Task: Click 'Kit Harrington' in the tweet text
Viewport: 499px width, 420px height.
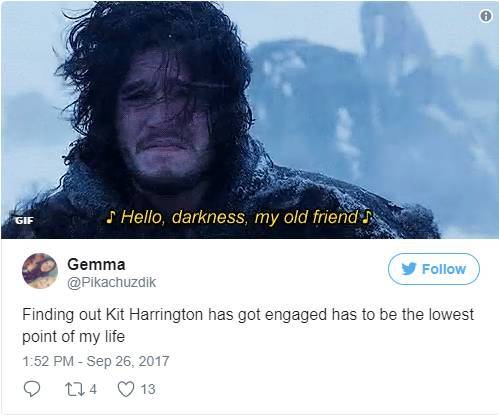Action: click(x=154, y=315)
